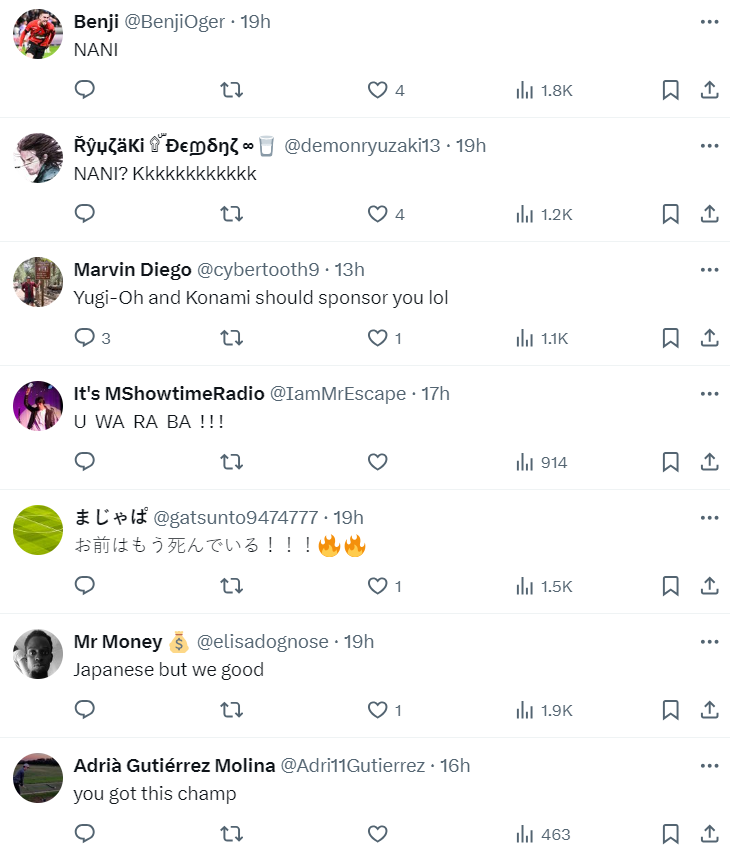The image size is (730, 861).
Task: Like the U WA RA BA tweet
Action: pyautogui.click(x=377, y=462)
